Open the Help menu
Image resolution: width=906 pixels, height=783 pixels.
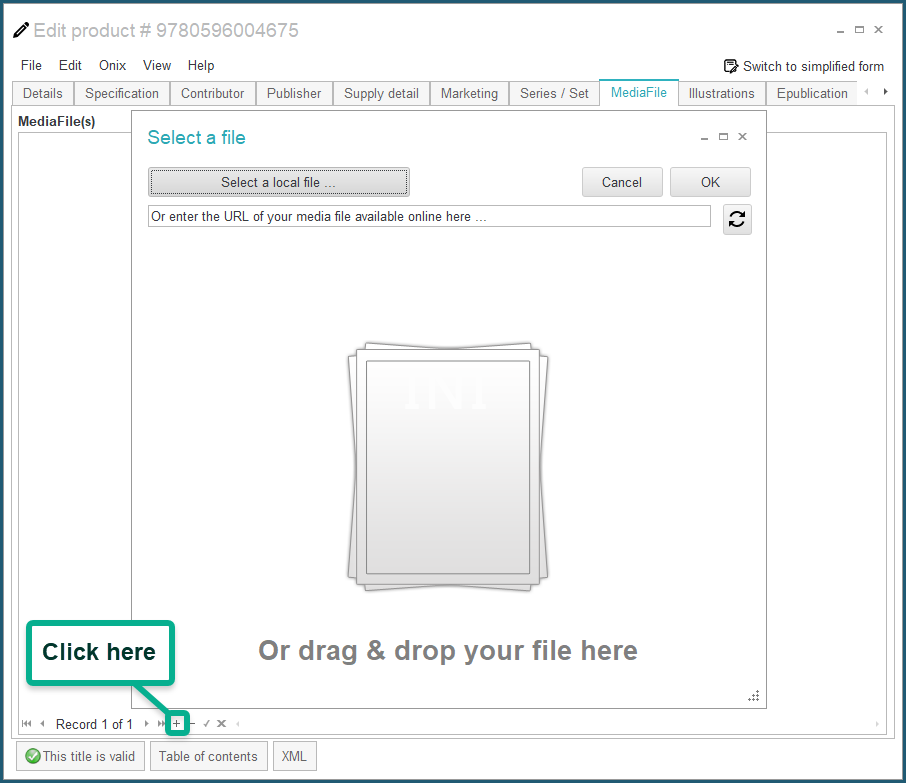click(201, 65)
